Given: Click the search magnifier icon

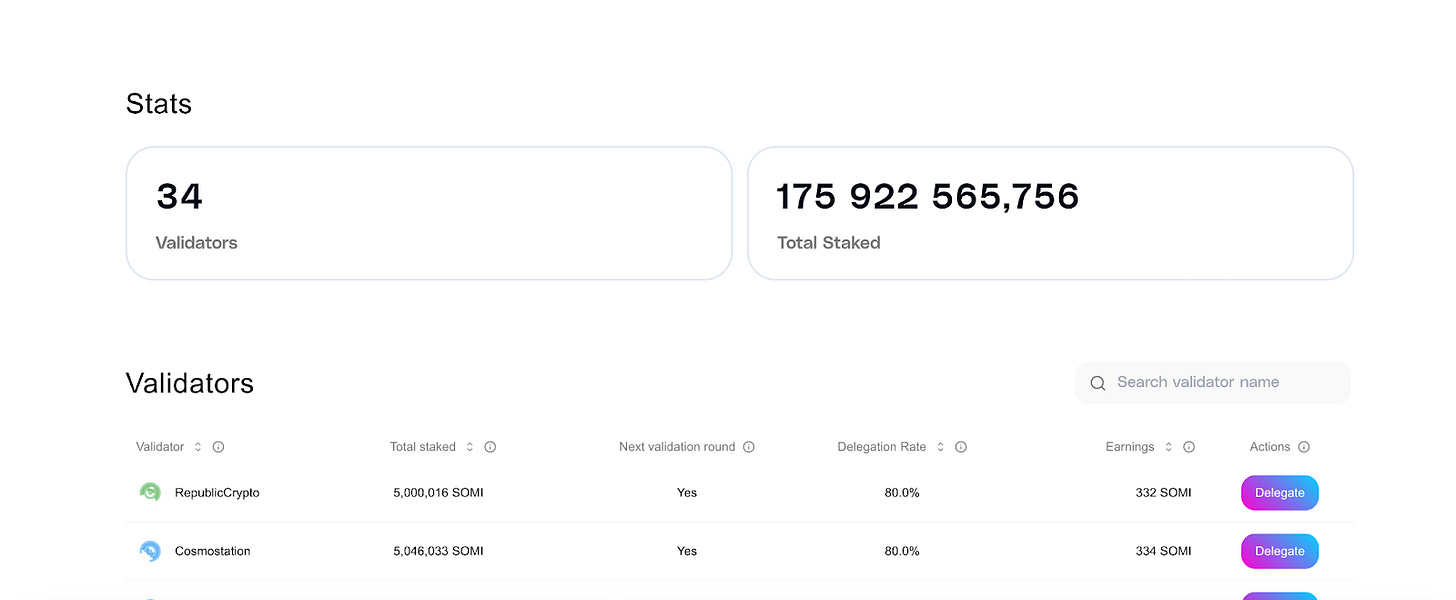Looking at the screenshot, I should (x=1098, y=383).
